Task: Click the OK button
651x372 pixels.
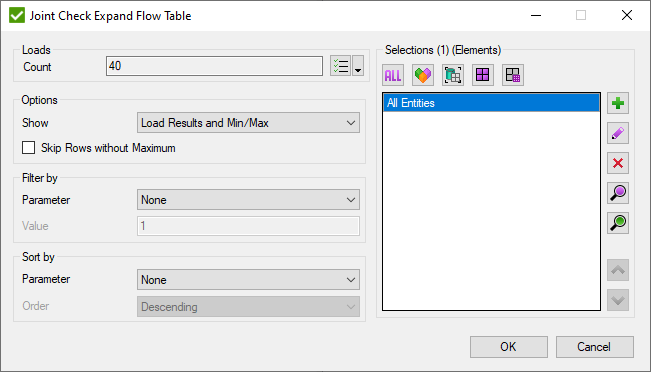Action: [x=509, y=347]
